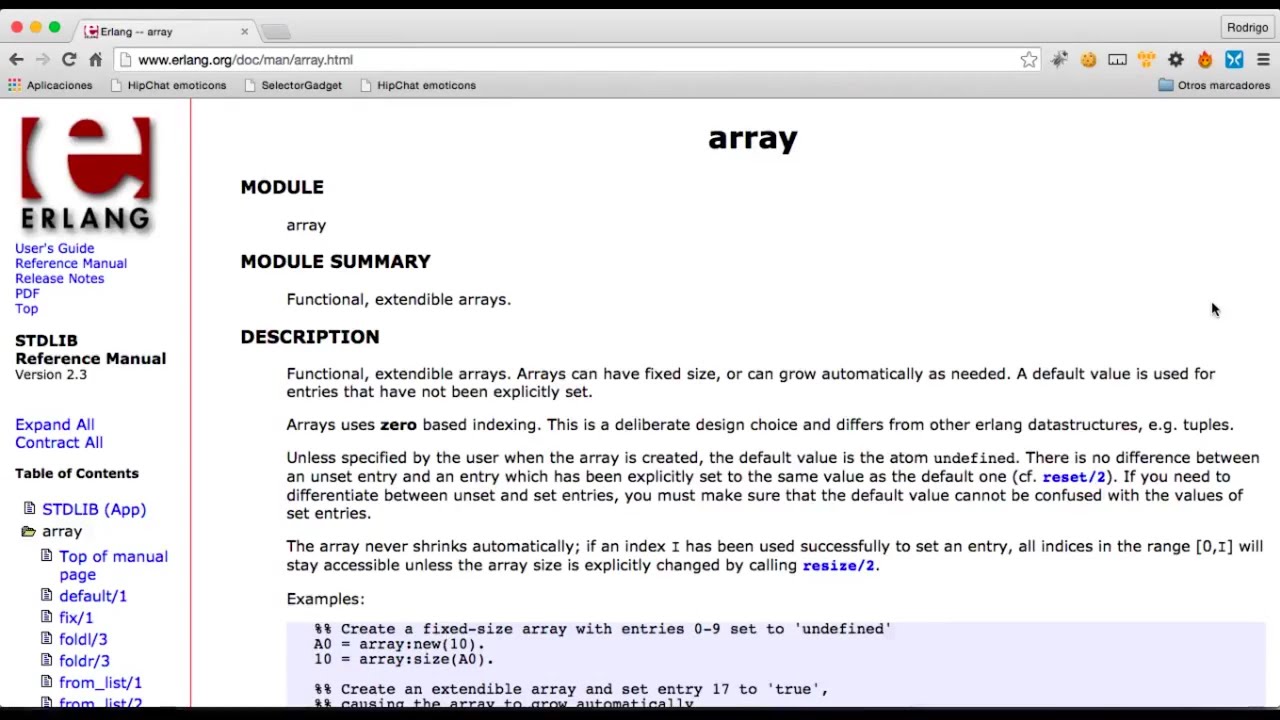This screenshot has height=720, width=1280.
Task: Open the User's Guide link
Action: point(54,248)
